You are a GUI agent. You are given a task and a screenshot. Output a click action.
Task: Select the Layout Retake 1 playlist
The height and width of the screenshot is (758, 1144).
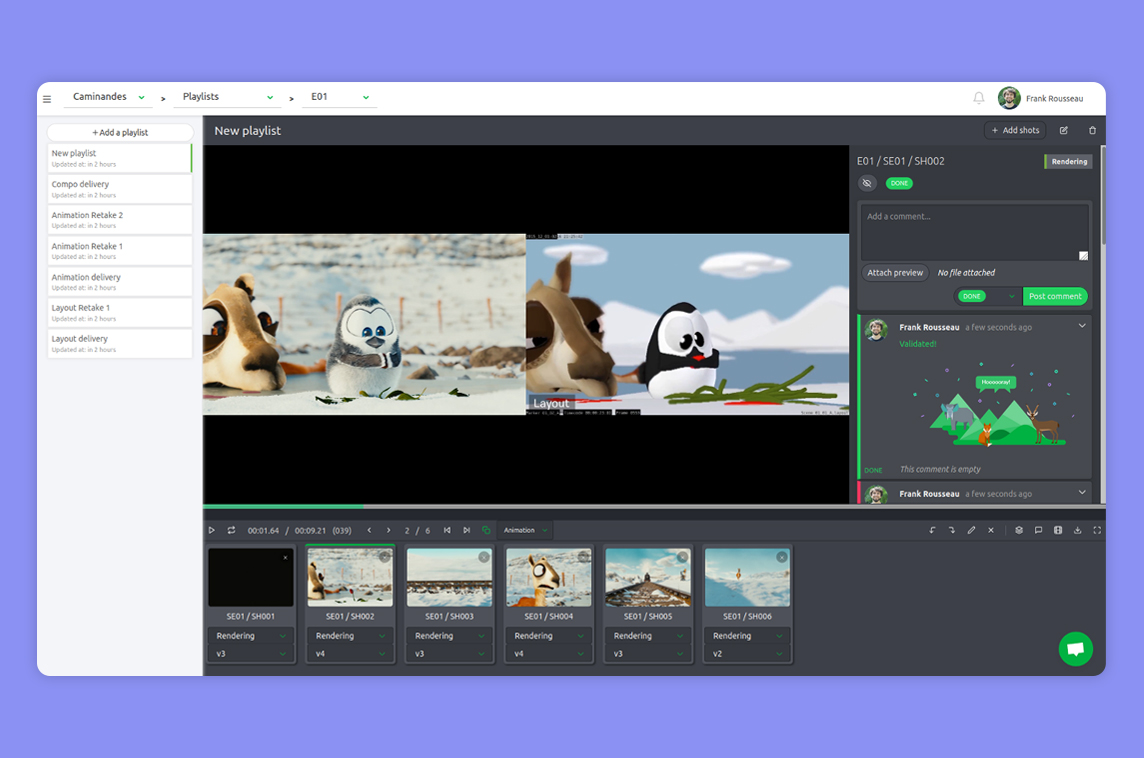[x=120, y=312]
